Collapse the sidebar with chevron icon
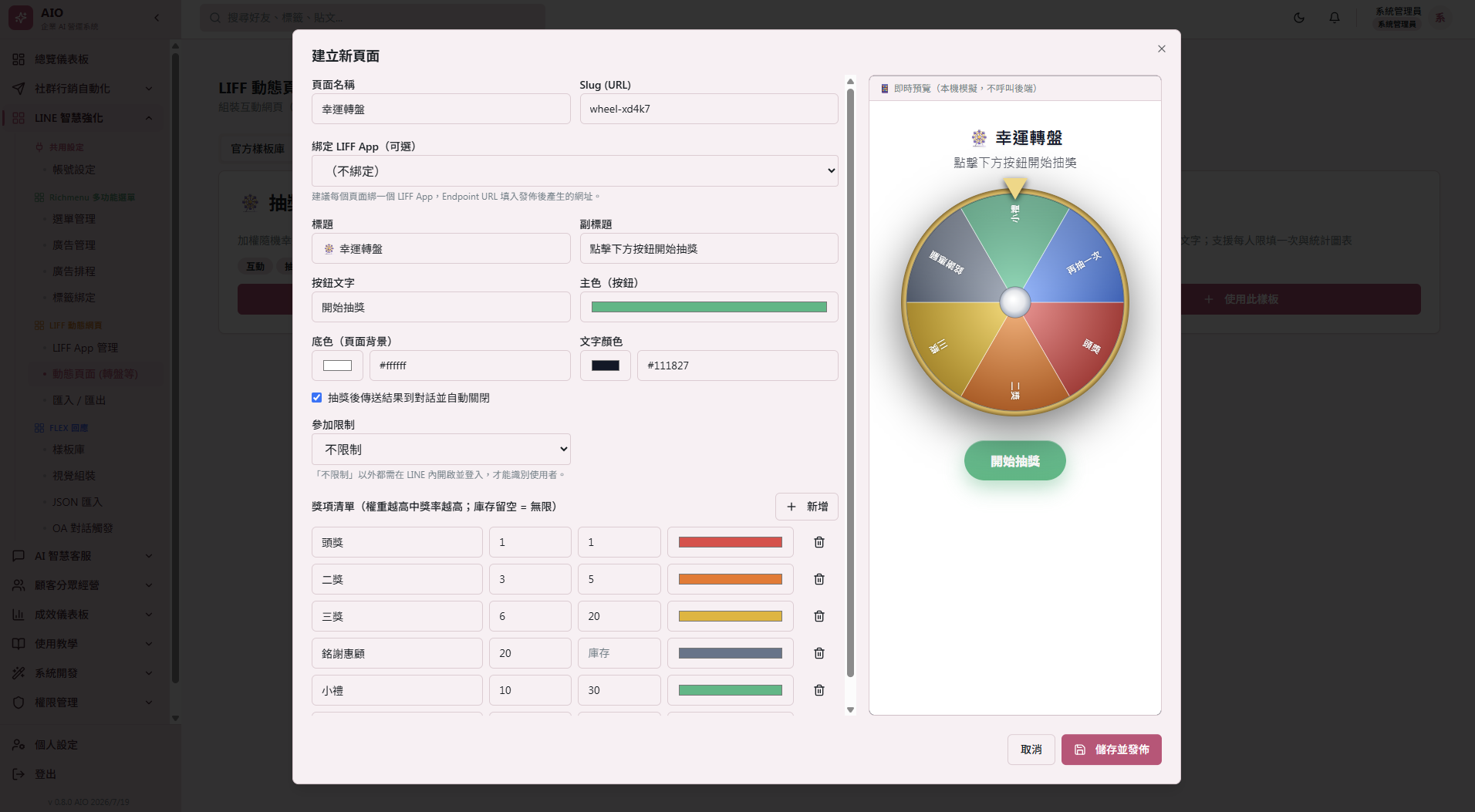The image size is (1475, 812). [157, 18]
